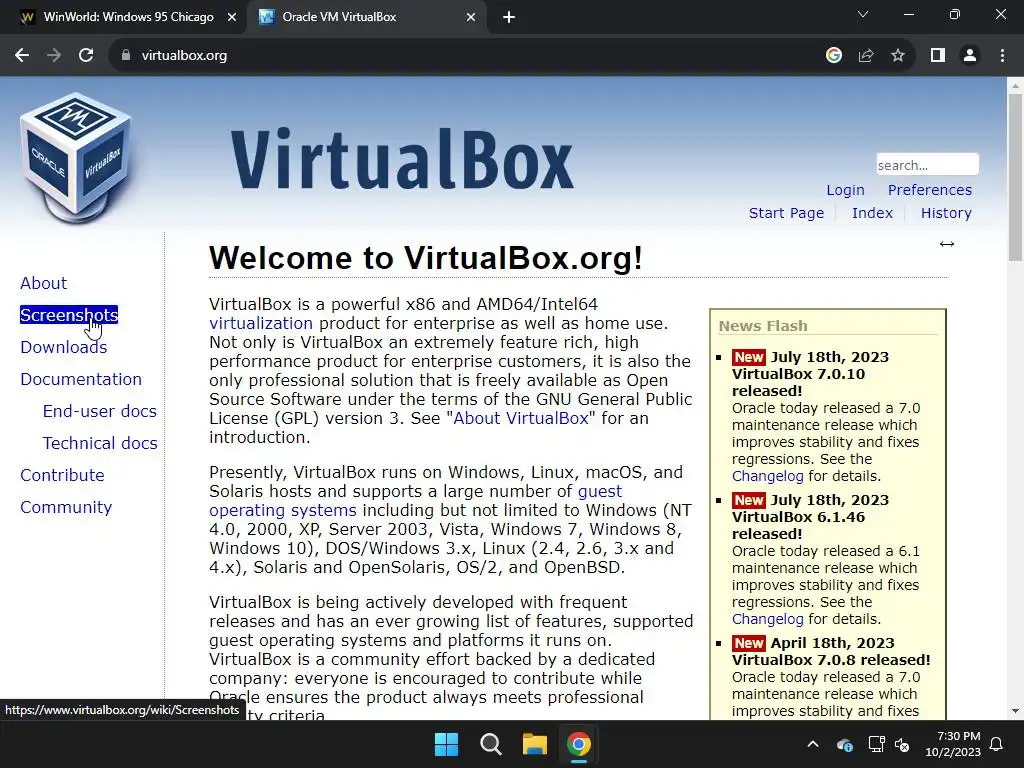Screen dimensions: 1024x768
Task: Click the "Welcome to VirtualBox.org!" heading
Action: (x=426, y=258)
